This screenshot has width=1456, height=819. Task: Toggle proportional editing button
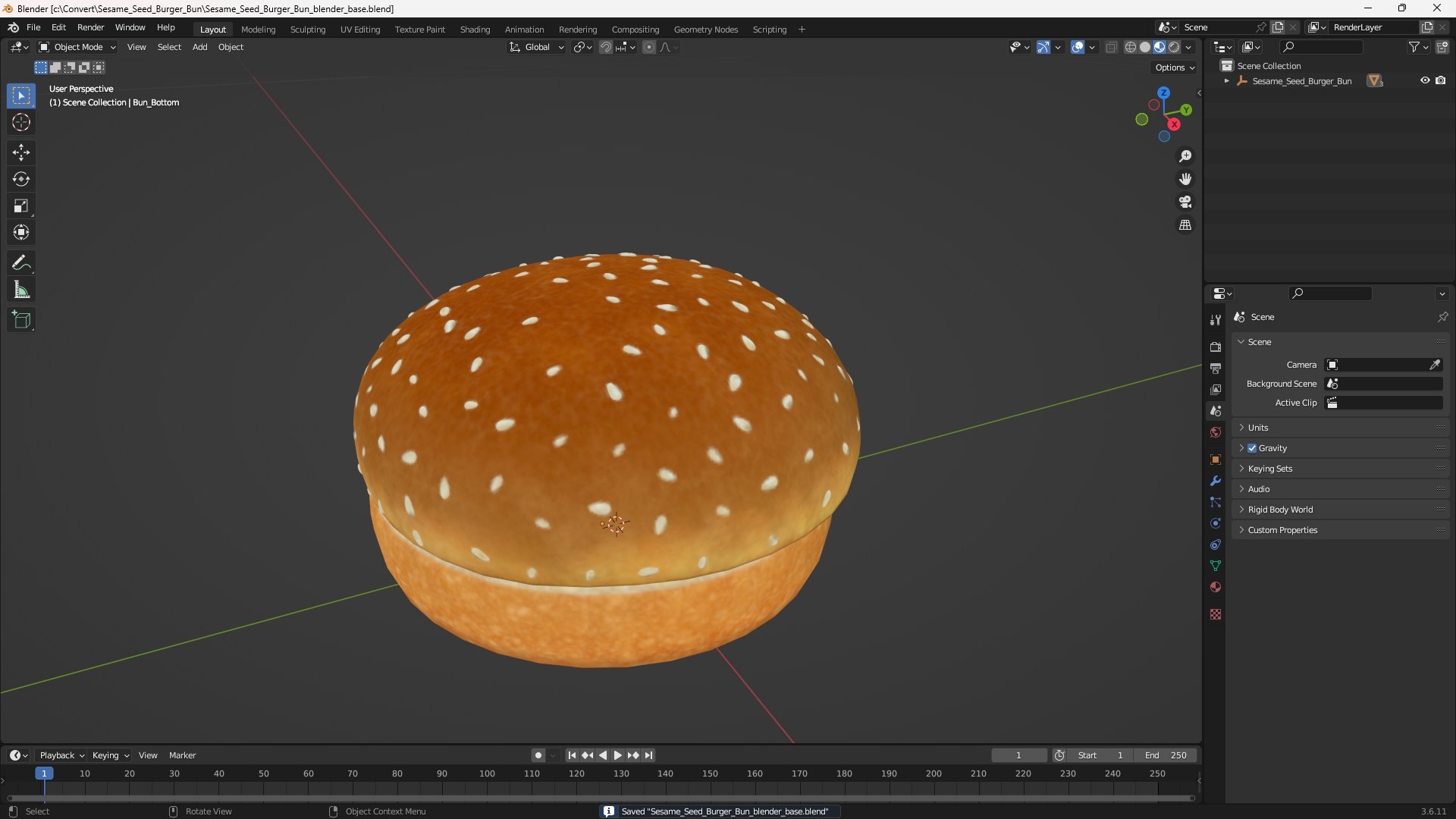[649, 47]
